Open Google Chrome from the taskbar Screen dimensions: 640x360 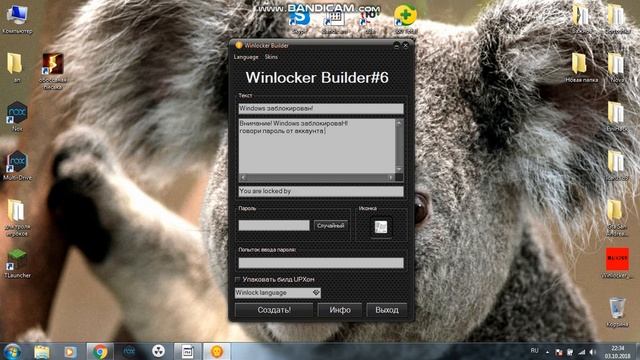[x=100, y=351]
